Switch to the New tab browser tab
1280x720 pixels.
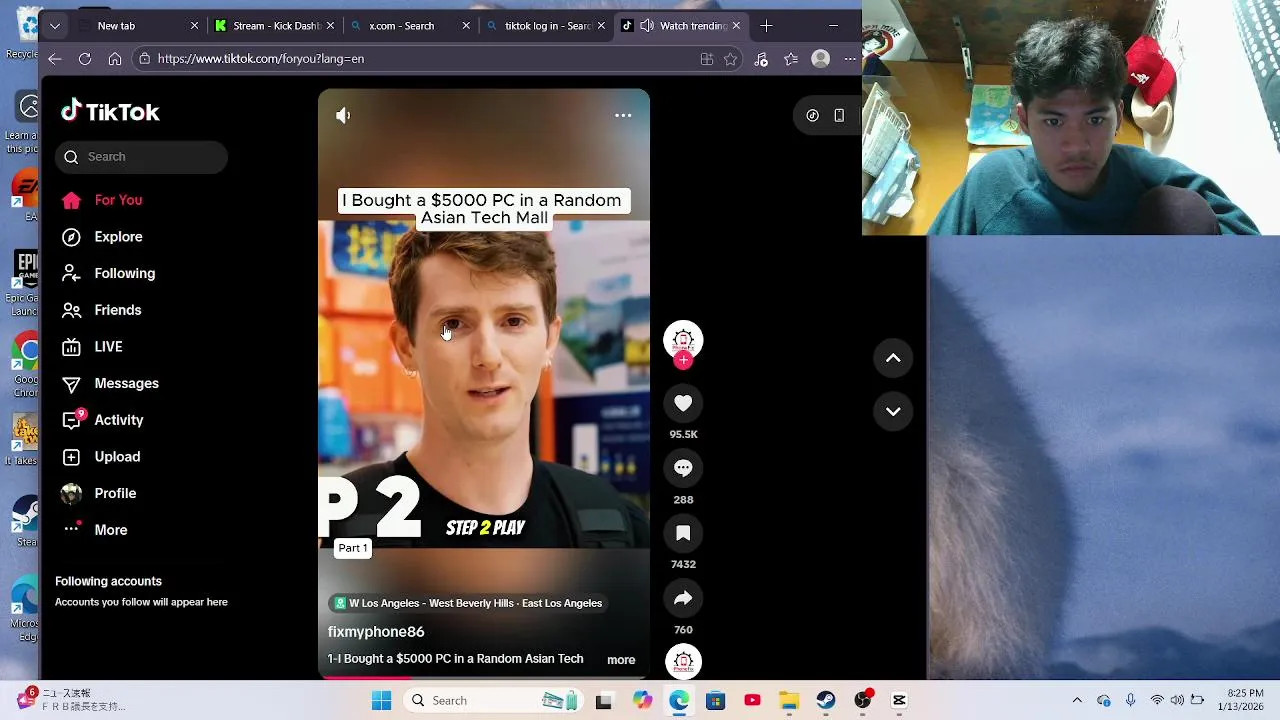click(x=137, y=26)
